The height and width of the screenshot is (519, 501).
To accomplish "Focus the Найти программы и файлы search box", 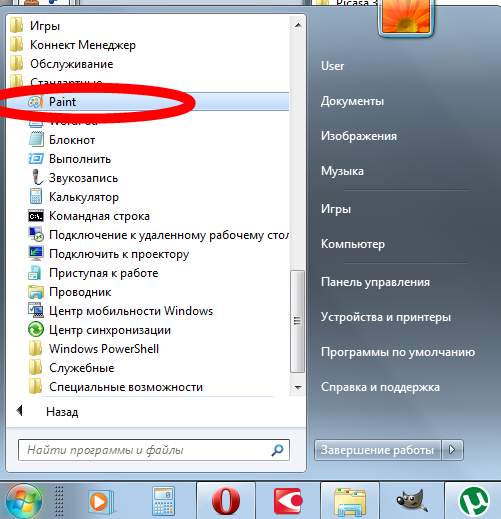I will [154, 450].
